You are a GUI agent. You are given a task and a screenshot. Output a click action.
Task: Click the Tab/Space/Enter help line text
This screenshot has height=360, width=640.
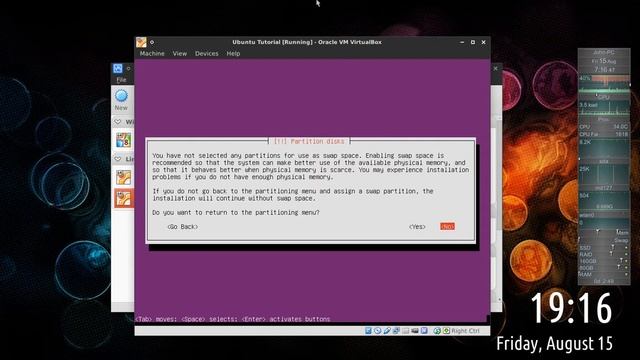point(233,319)
